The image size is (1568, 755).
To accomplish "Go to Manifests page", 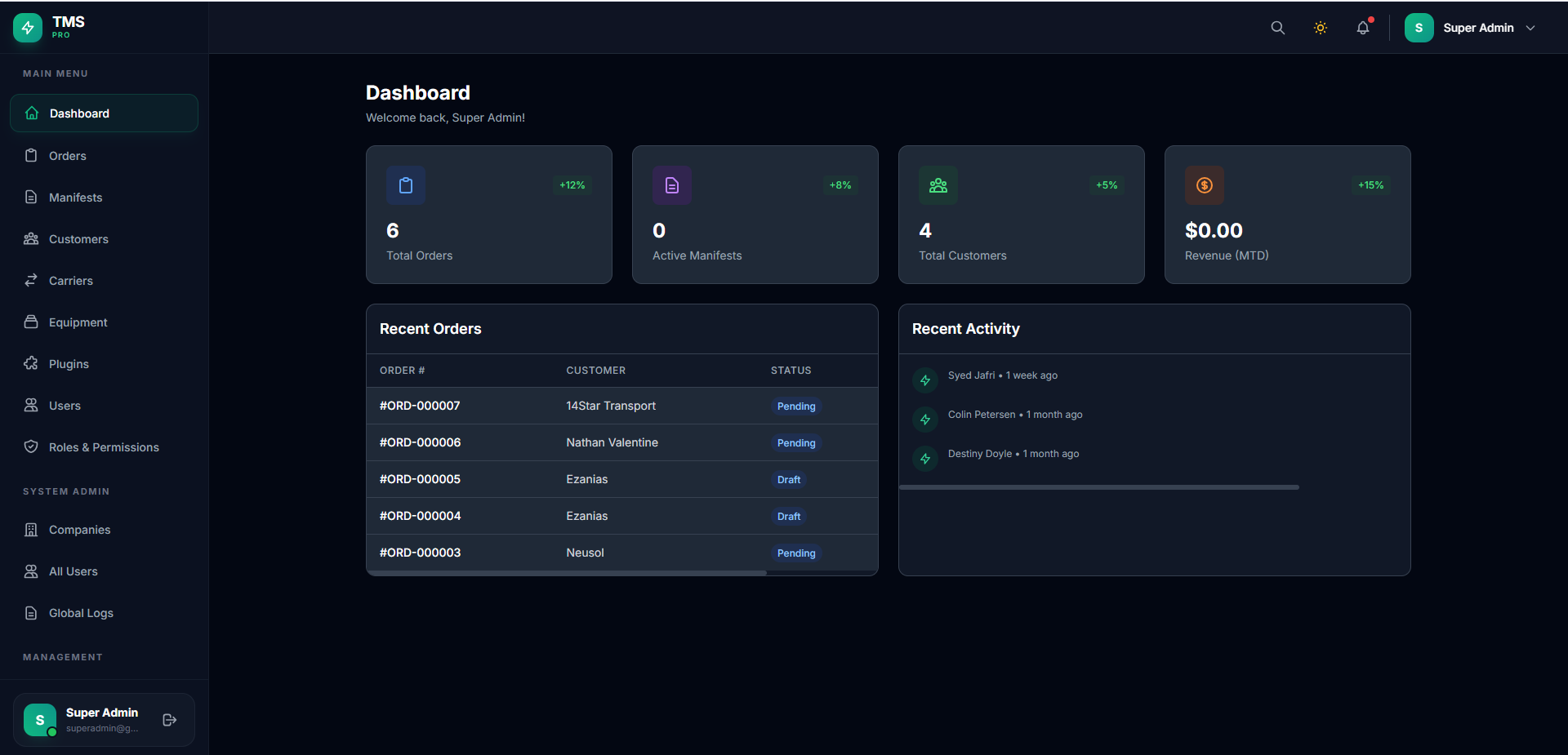I will click(x=104, y=197).
